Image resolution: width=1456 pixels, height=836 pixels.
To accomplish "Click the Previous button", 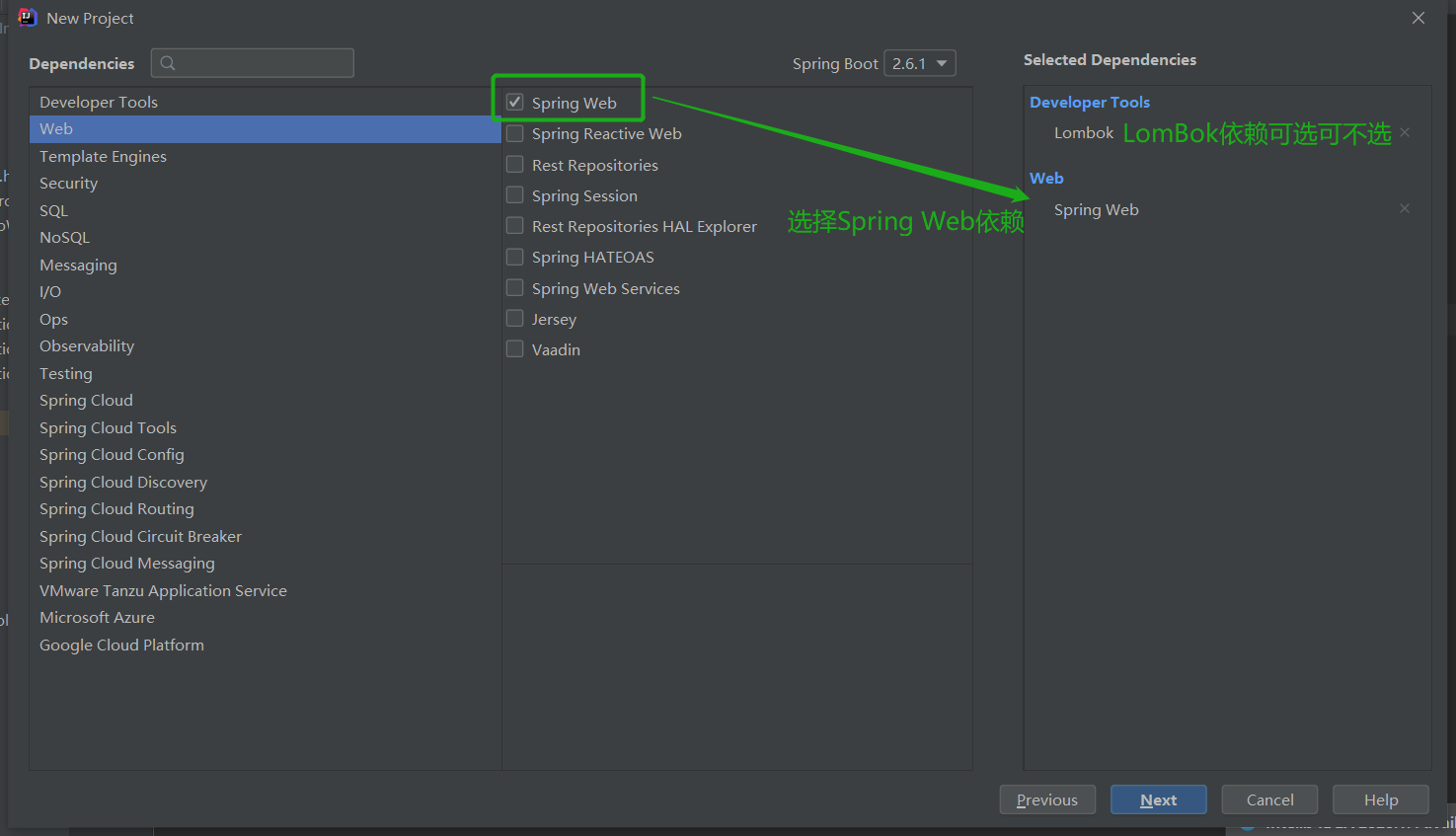I will [x=1047, y=799].
